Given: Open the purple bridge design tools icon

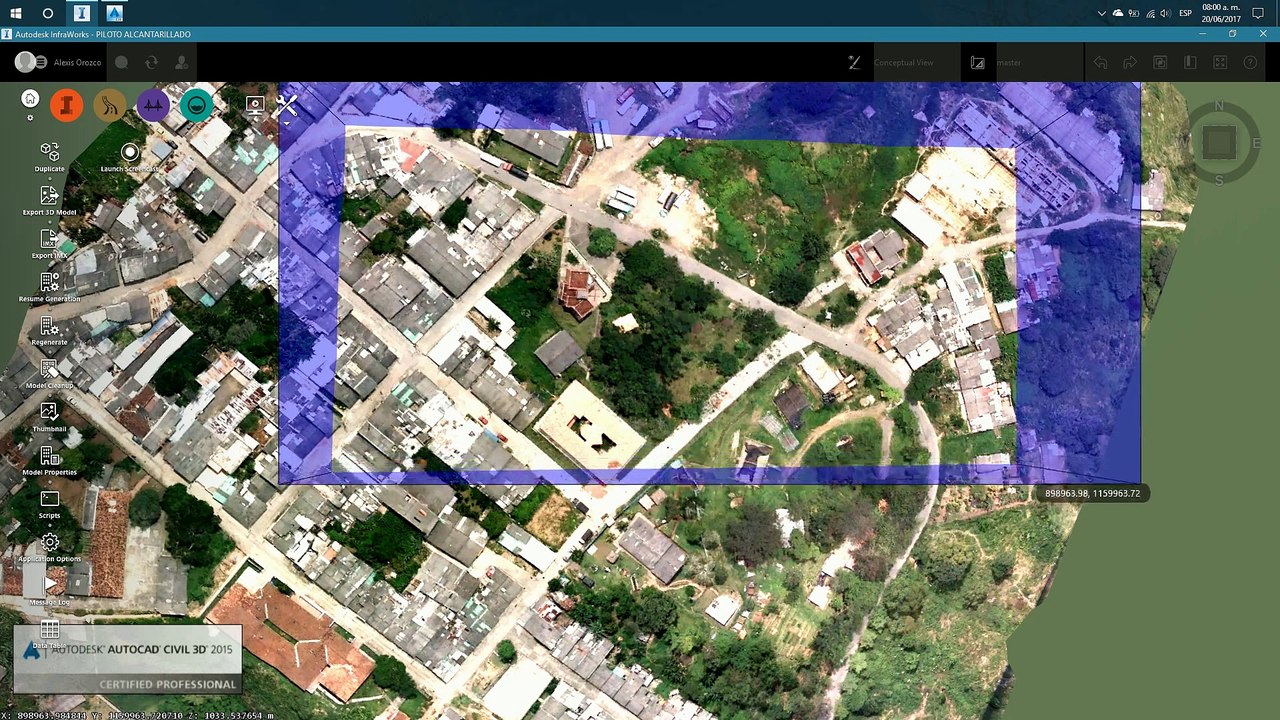Looking at the screenshot, I should tap(153, 105).
